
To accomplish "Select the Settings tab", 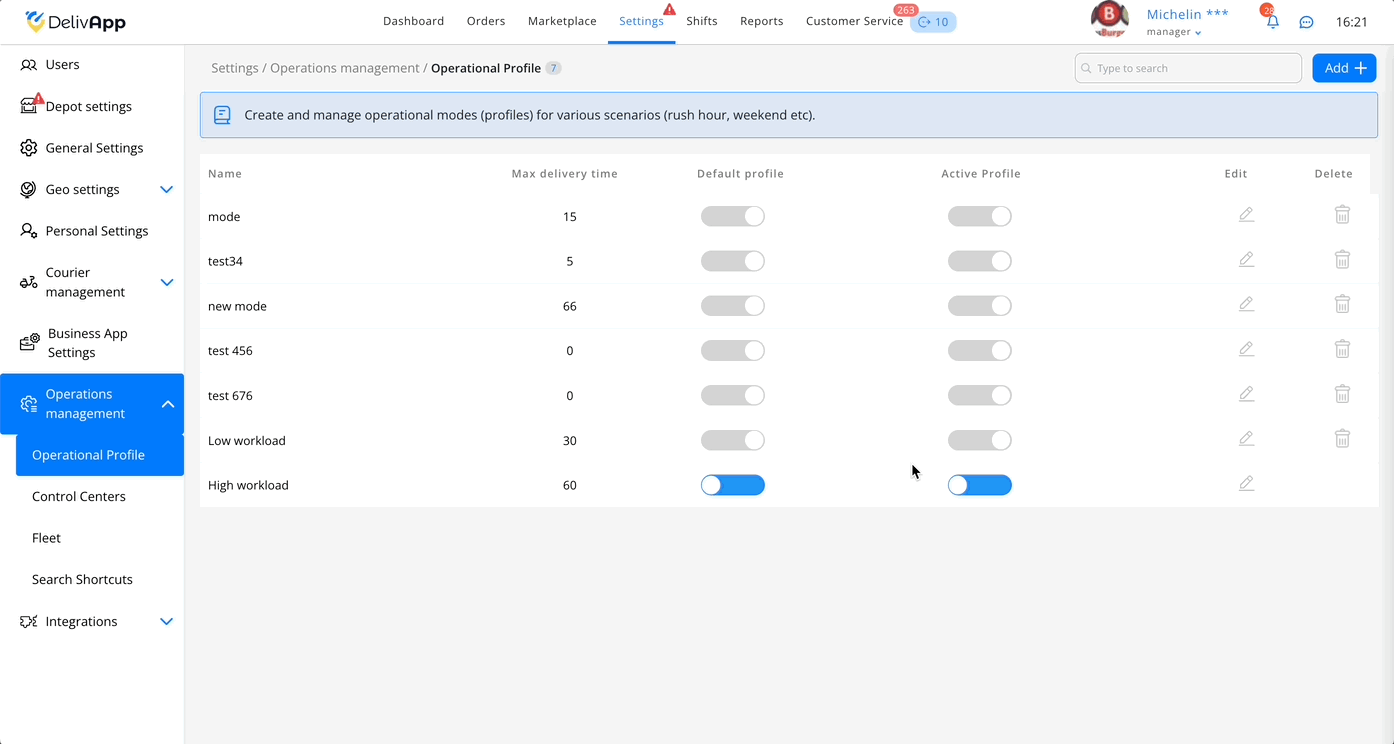I will (x=641, y=21).
